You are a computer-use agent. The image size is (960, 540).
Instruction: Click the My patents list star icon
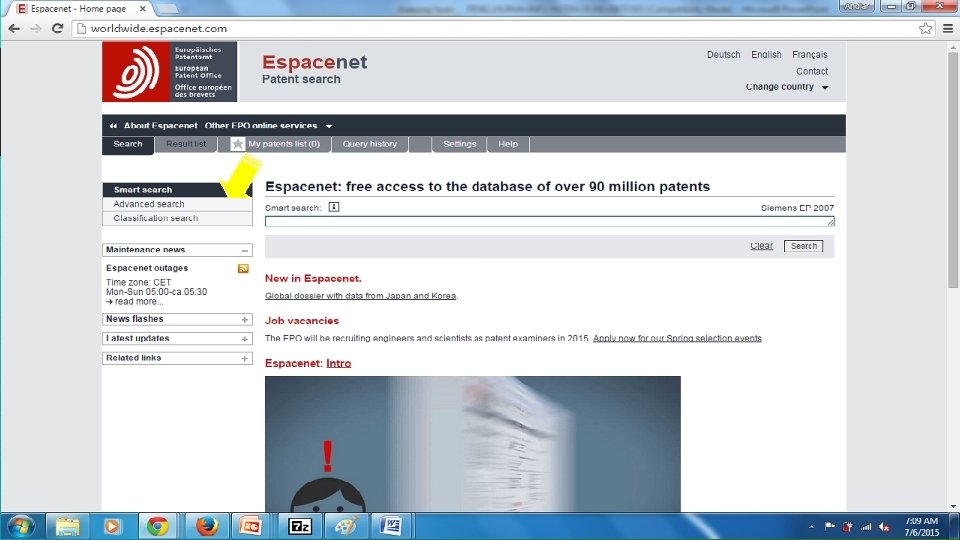[238, 144]
